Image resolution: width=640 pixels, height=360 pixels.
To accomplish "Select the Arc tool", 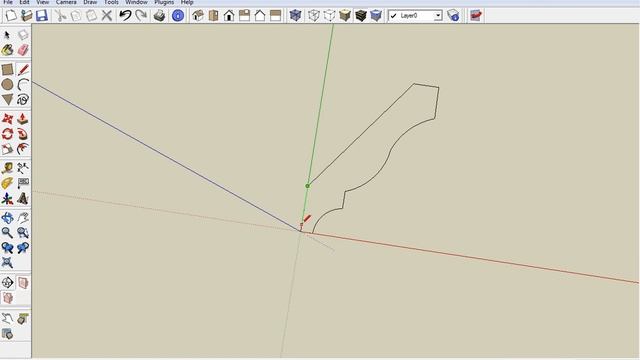I will [x=23, y=84].
